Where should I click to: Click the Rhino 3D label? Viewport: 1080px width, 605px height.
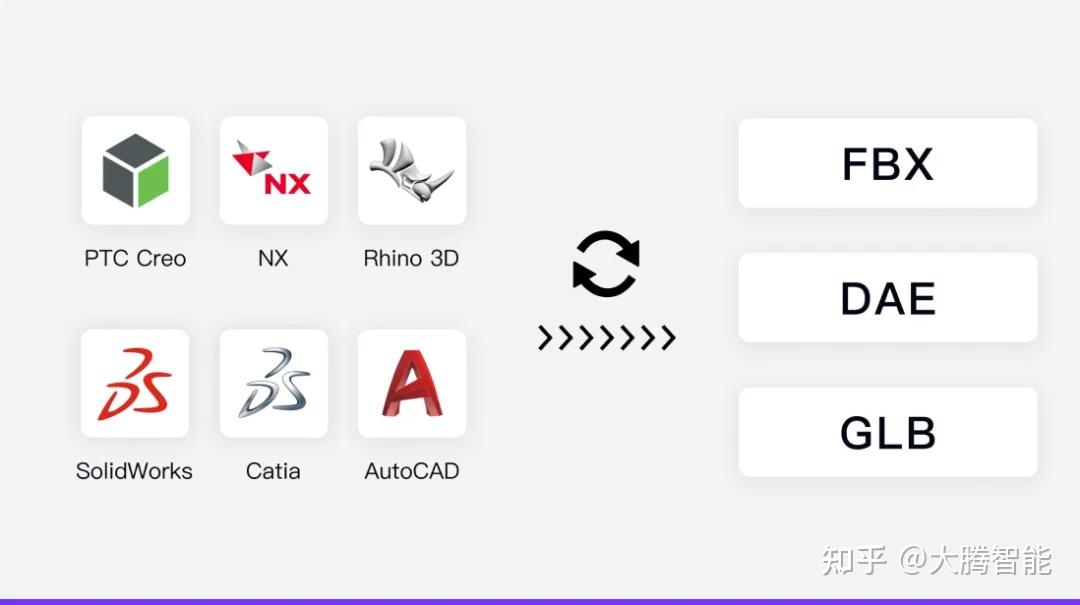pyautogui.click(x=411, y=258)
